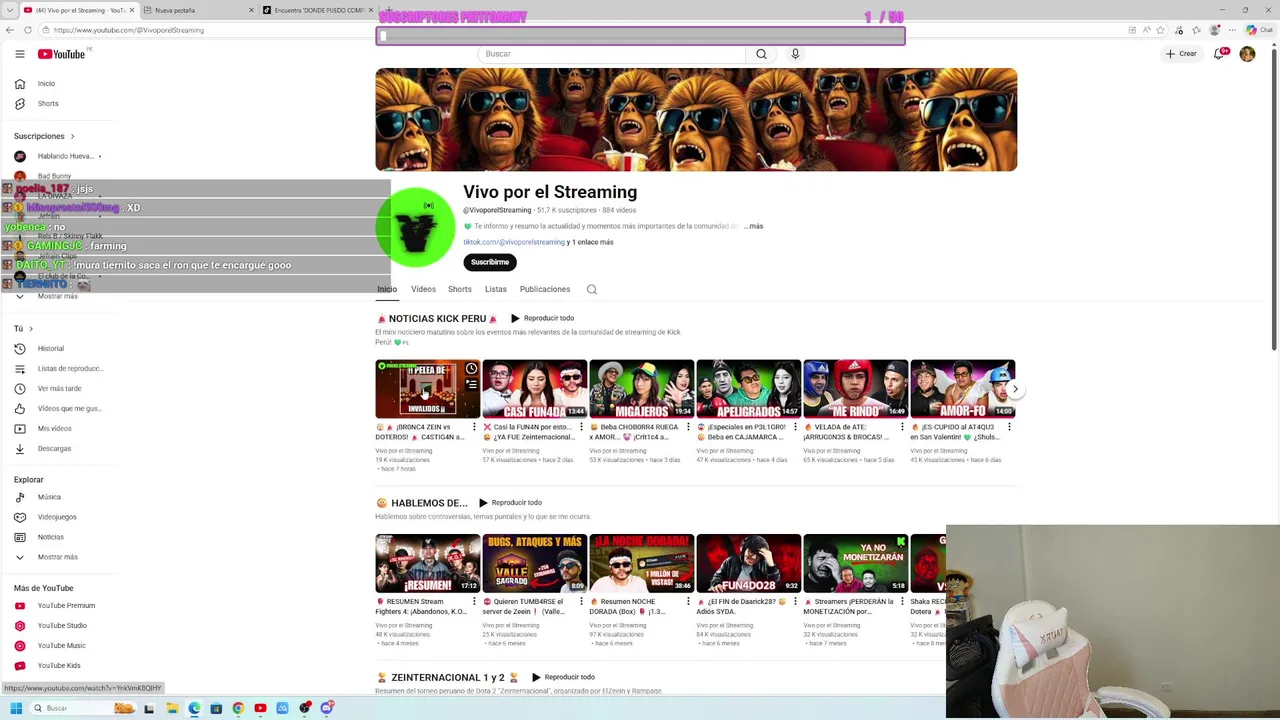1280x720 pixels.
Task: Open Listas de reproducción in sidebar
Action: click(58, 369)
